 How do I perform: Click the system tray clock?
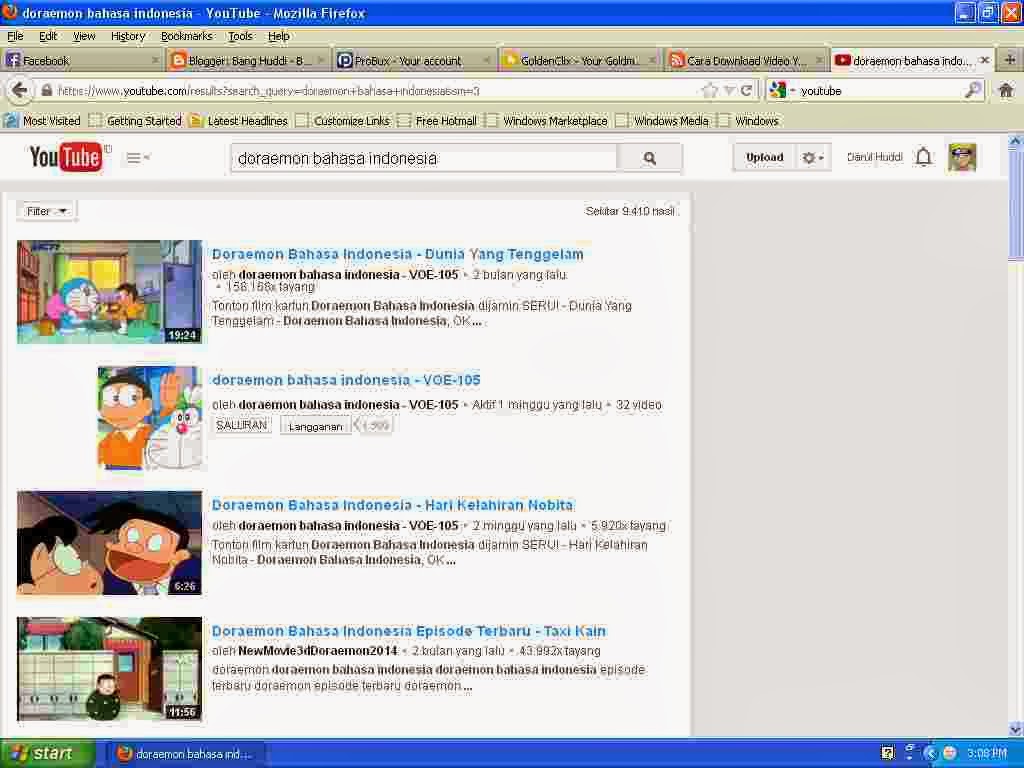click(987, 754)
